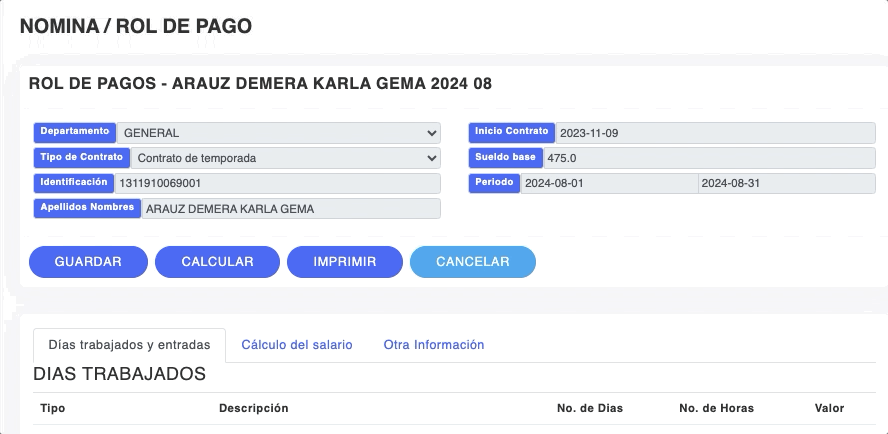The height and width of the screenshot is (434, 888).
Task: Go to the Otra Información tab
Action: (434, 345)
